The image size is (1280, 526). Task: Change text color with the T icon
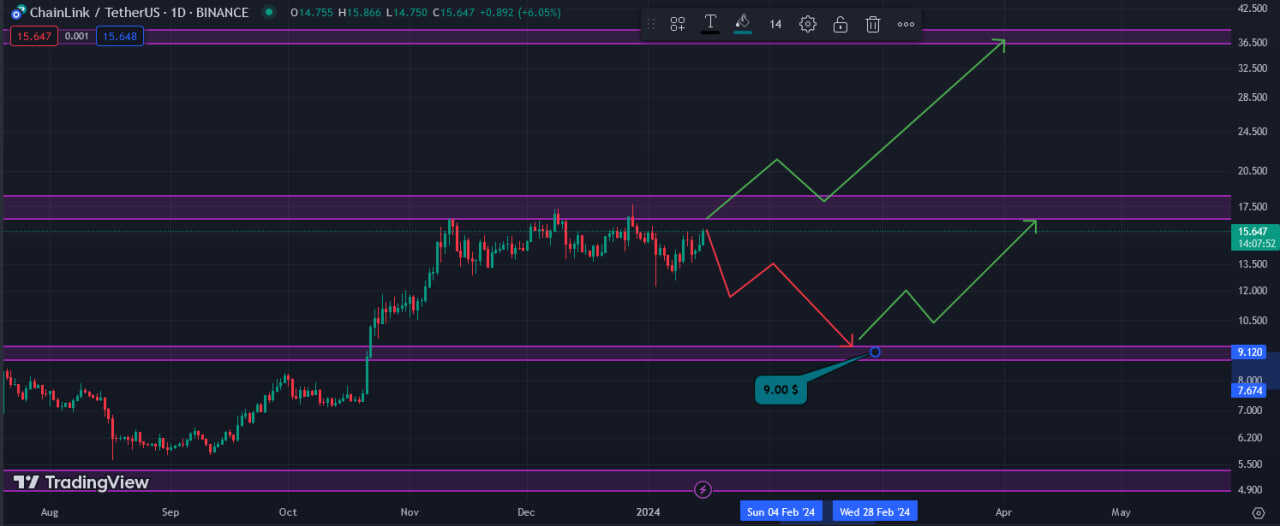point(710,24)
